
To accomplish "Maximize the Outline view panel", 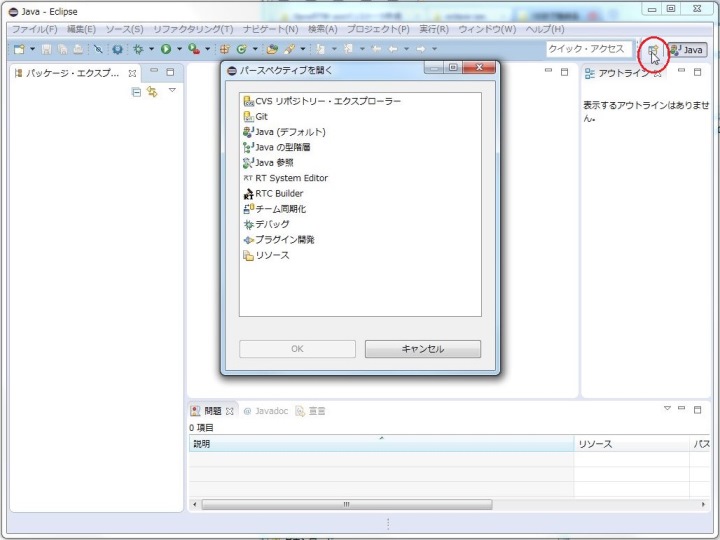I will click(x=698, y=72).
